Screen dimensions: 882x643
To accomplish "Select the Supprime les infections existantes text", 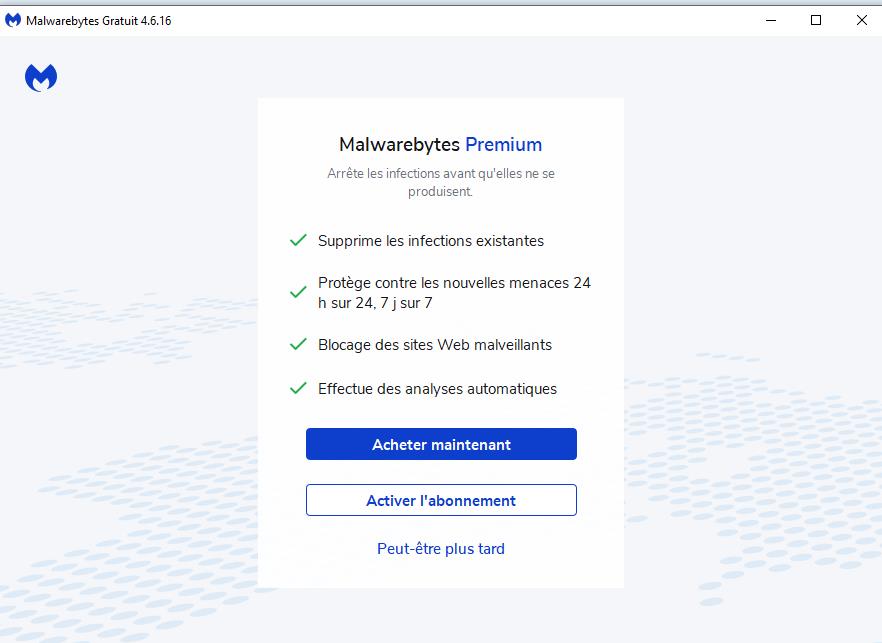I will [x=431, y=241].
